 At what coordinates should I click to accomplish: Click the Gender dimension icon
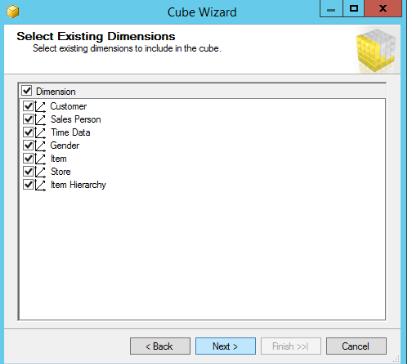[40, 146]
